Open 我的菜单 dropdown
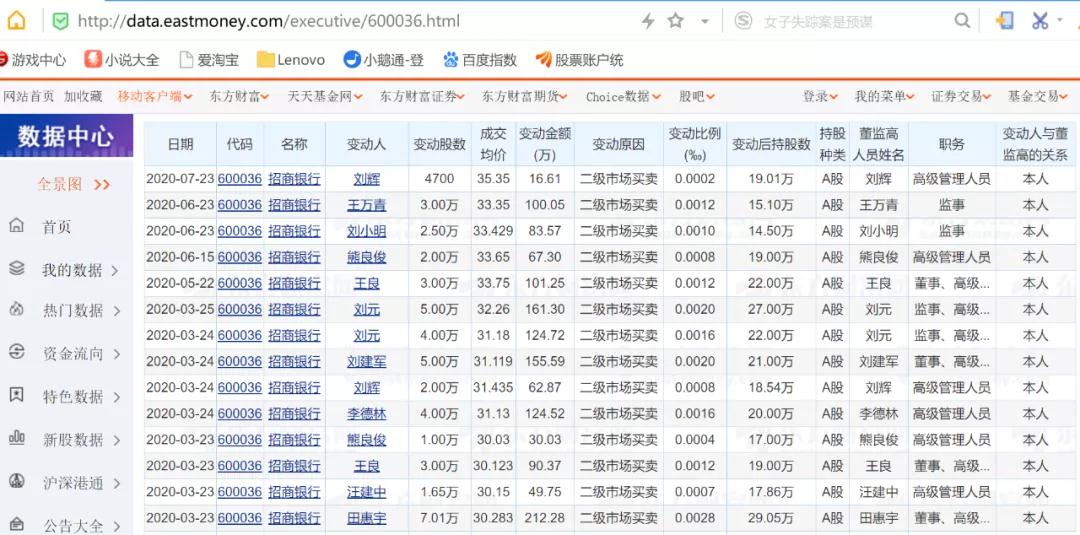The width and height of the screenshot is (1080, 535). point(885,96)
